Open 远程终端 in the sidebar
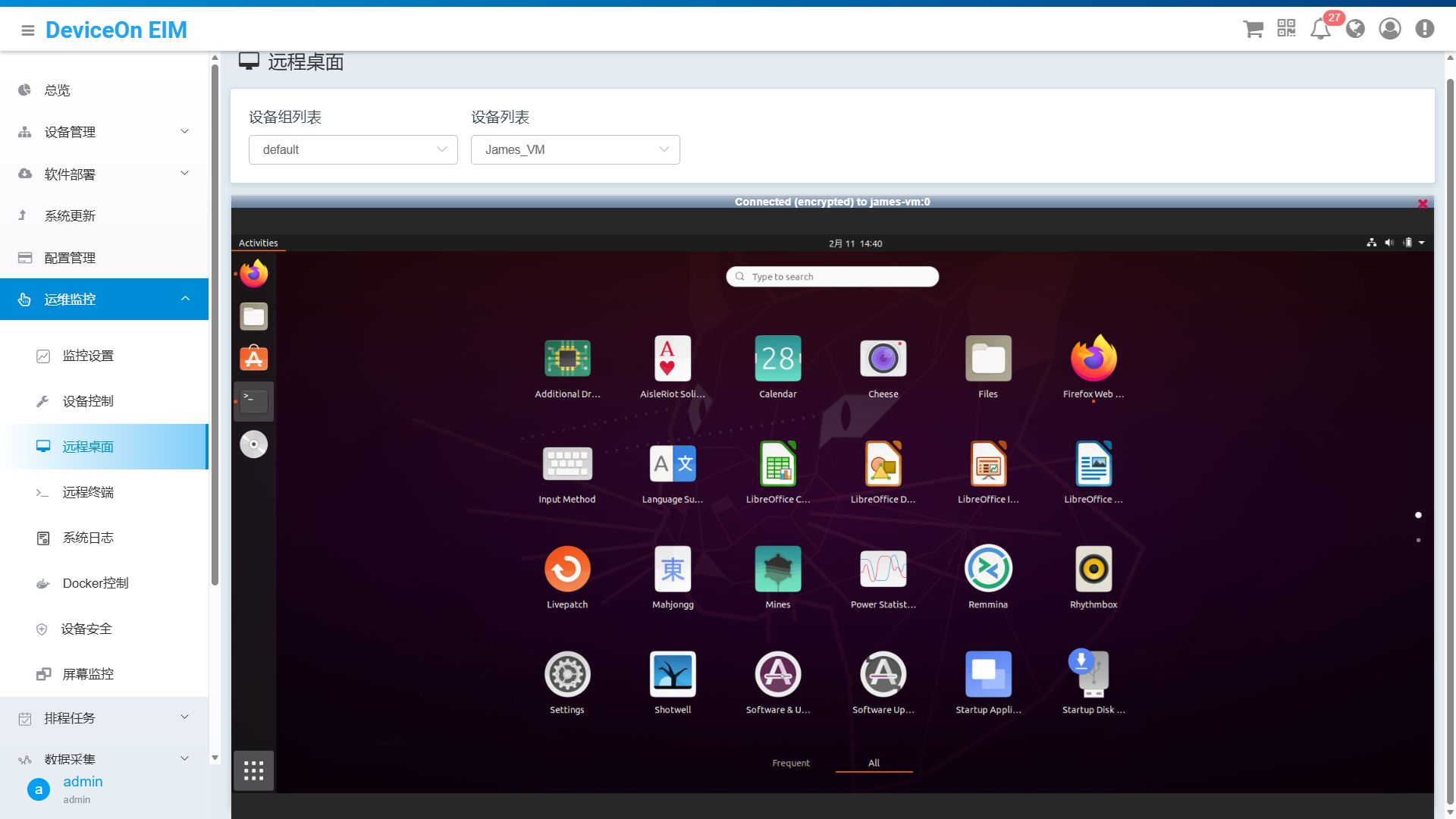 click(88, 493)
